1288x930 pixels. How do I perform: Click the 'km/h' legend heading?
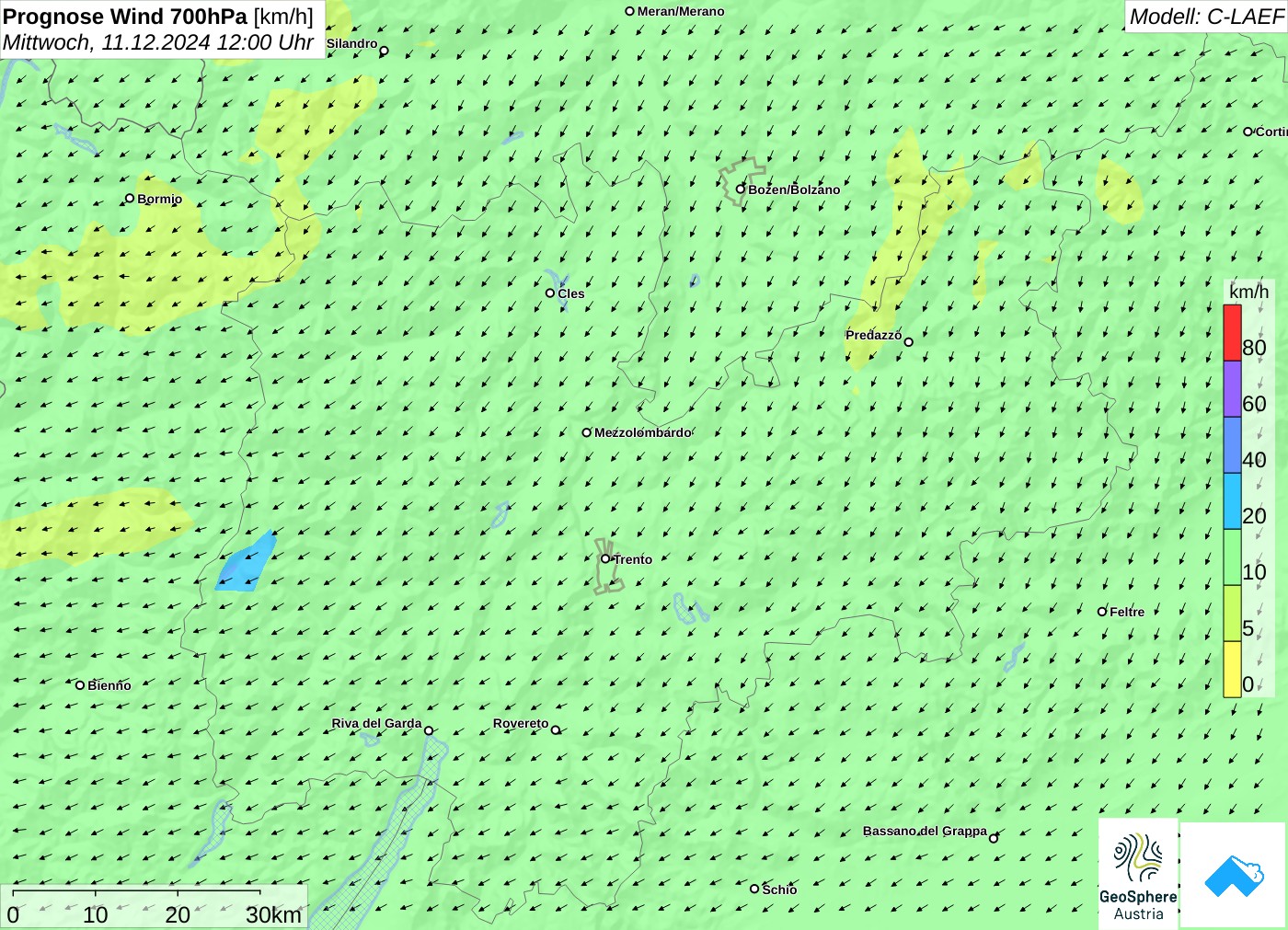point(1248,292)
